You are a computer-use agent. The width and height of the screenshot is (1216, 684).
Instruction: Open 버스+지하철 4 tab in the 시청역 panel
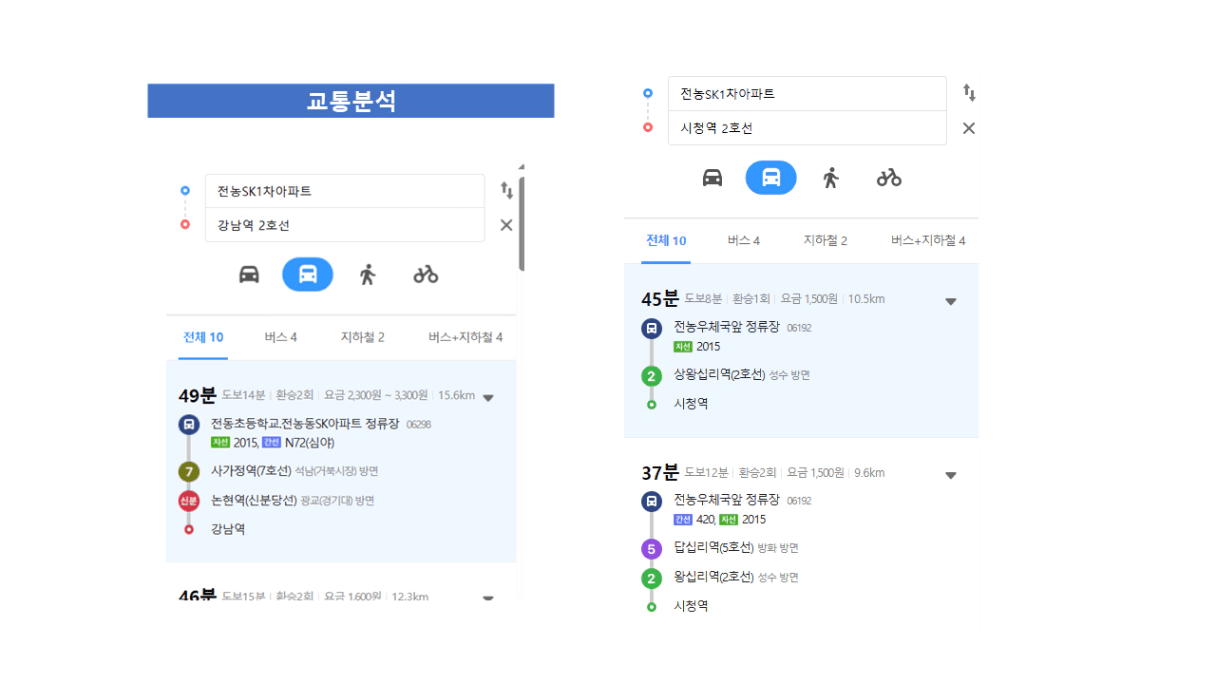click(x=928, y=241)
